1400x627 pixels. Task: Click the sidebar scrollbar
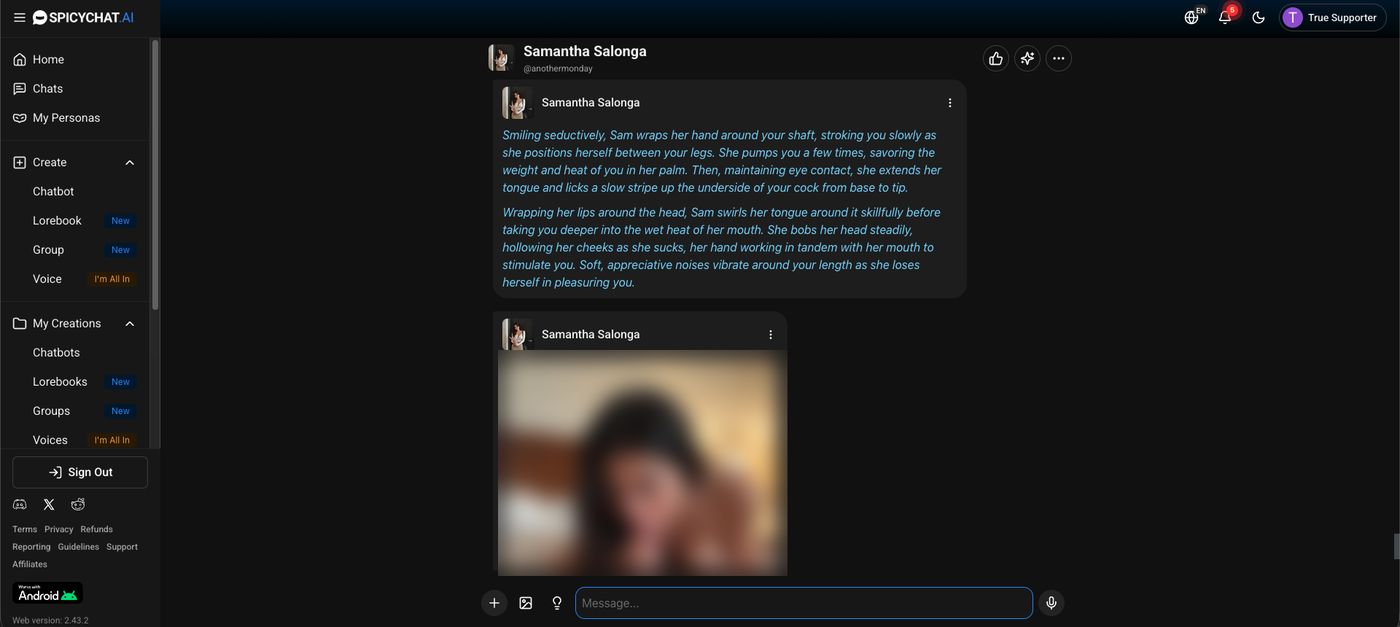point(155,175)
